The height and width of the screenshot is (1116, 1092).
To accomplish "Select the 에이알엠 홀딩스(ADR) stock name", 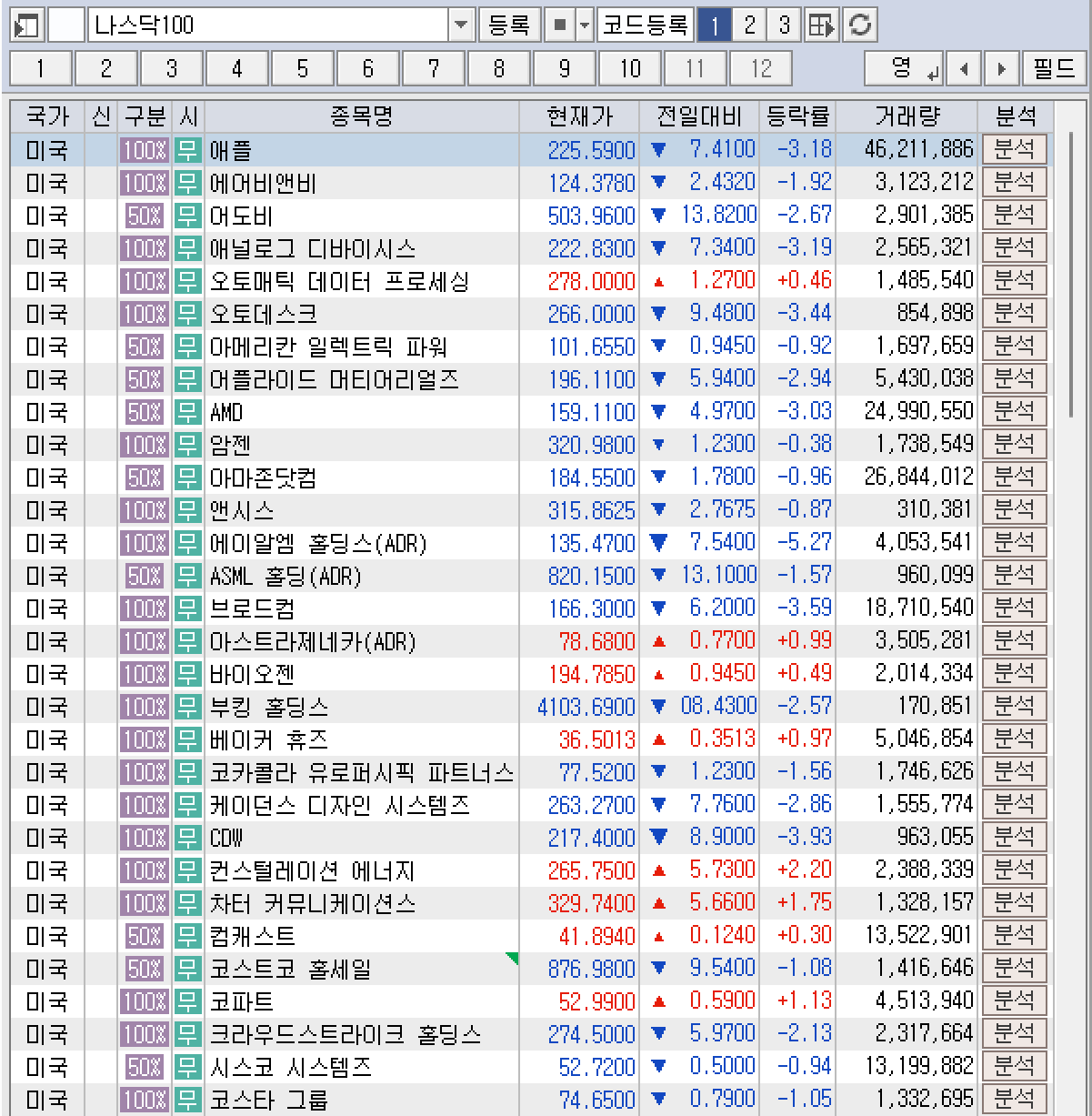I will click(318, 543).
